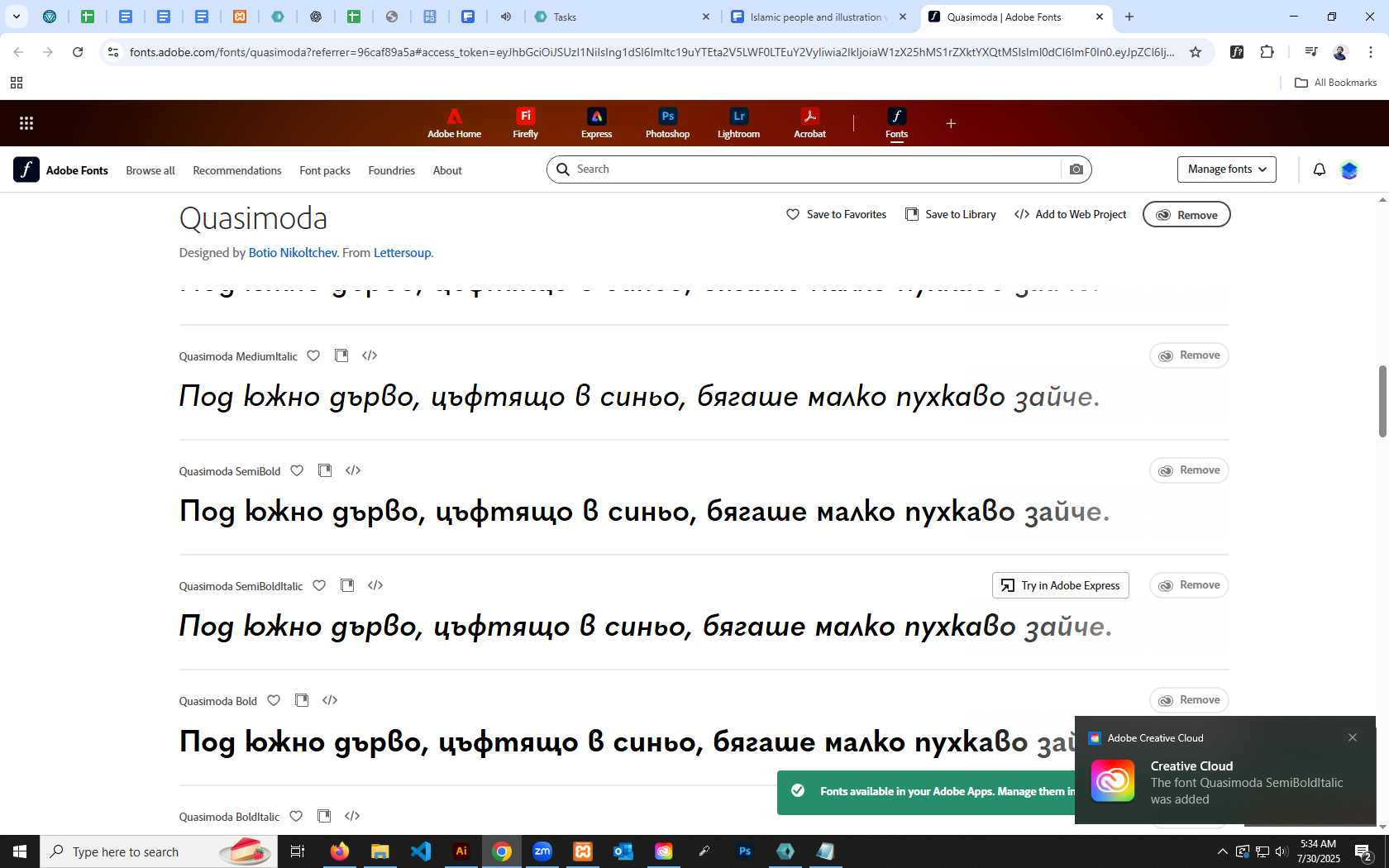Add Quasimoda BoldItalic to web project icon
1389x868 pixels.
(352, 816)
